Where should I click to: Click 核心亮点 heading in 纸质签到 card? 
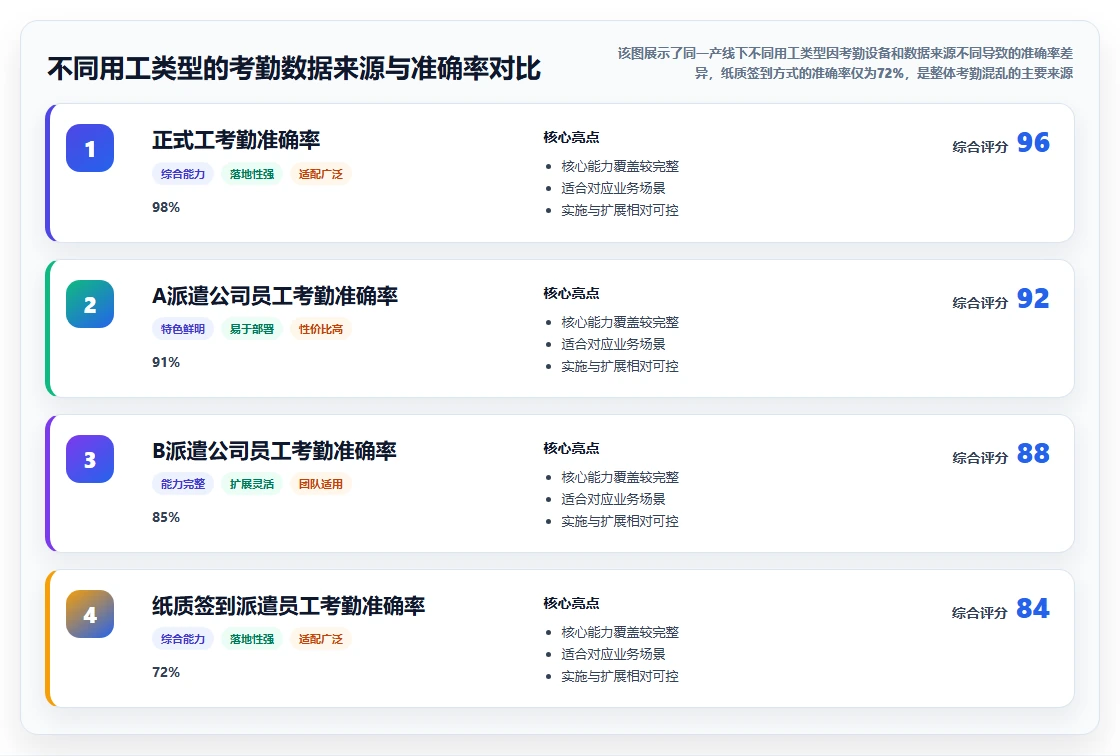[571, 603]
